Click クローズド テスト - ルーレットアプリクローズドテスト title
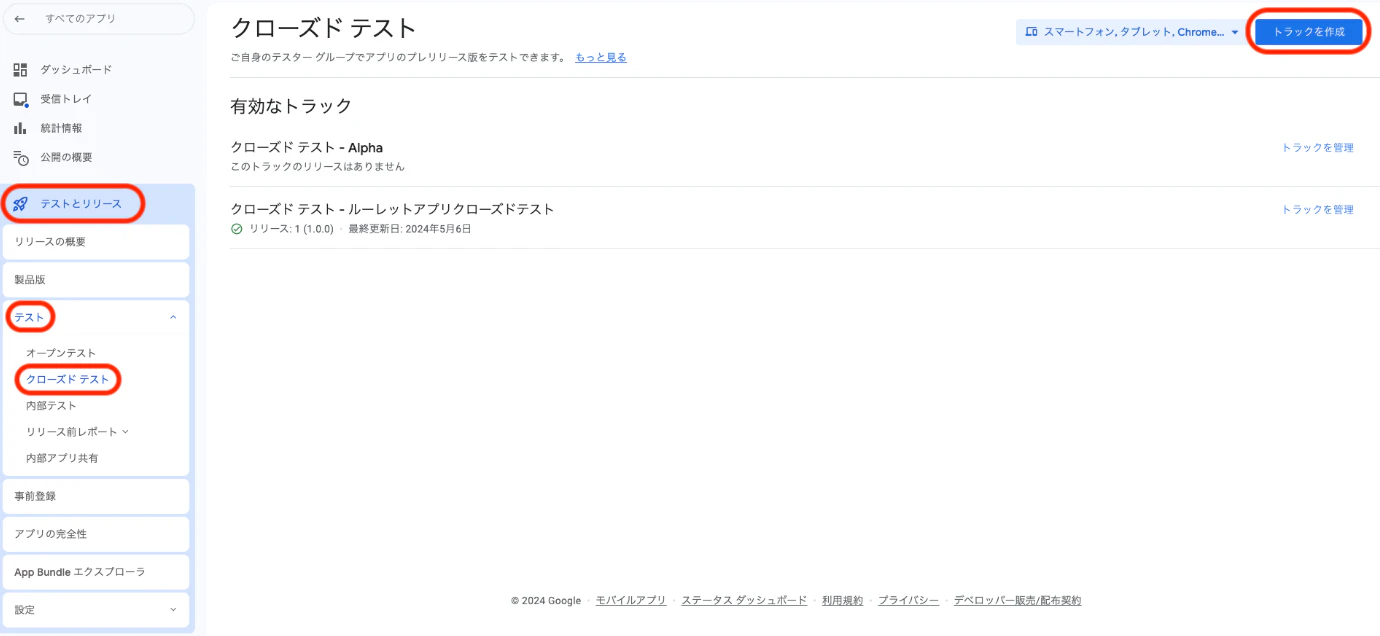This screenshot has width=1380, height=636. [x=393, y=209]
